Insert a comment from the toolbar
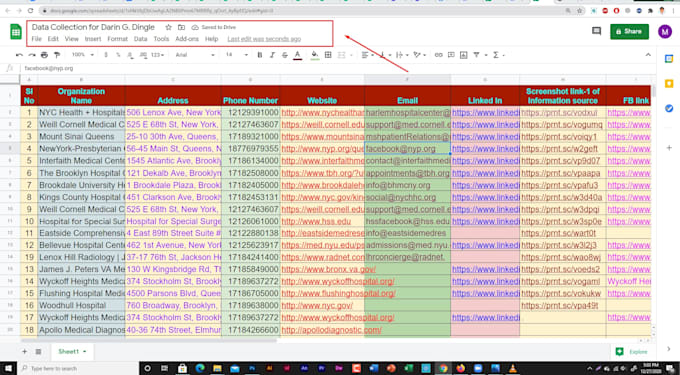The image size is (680, 375). (451, 55)
